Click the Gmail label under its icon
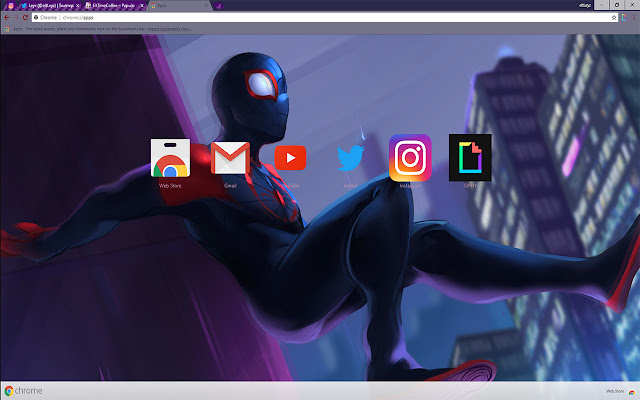Viewport: 640px width, 400px height. click(230, 186)
